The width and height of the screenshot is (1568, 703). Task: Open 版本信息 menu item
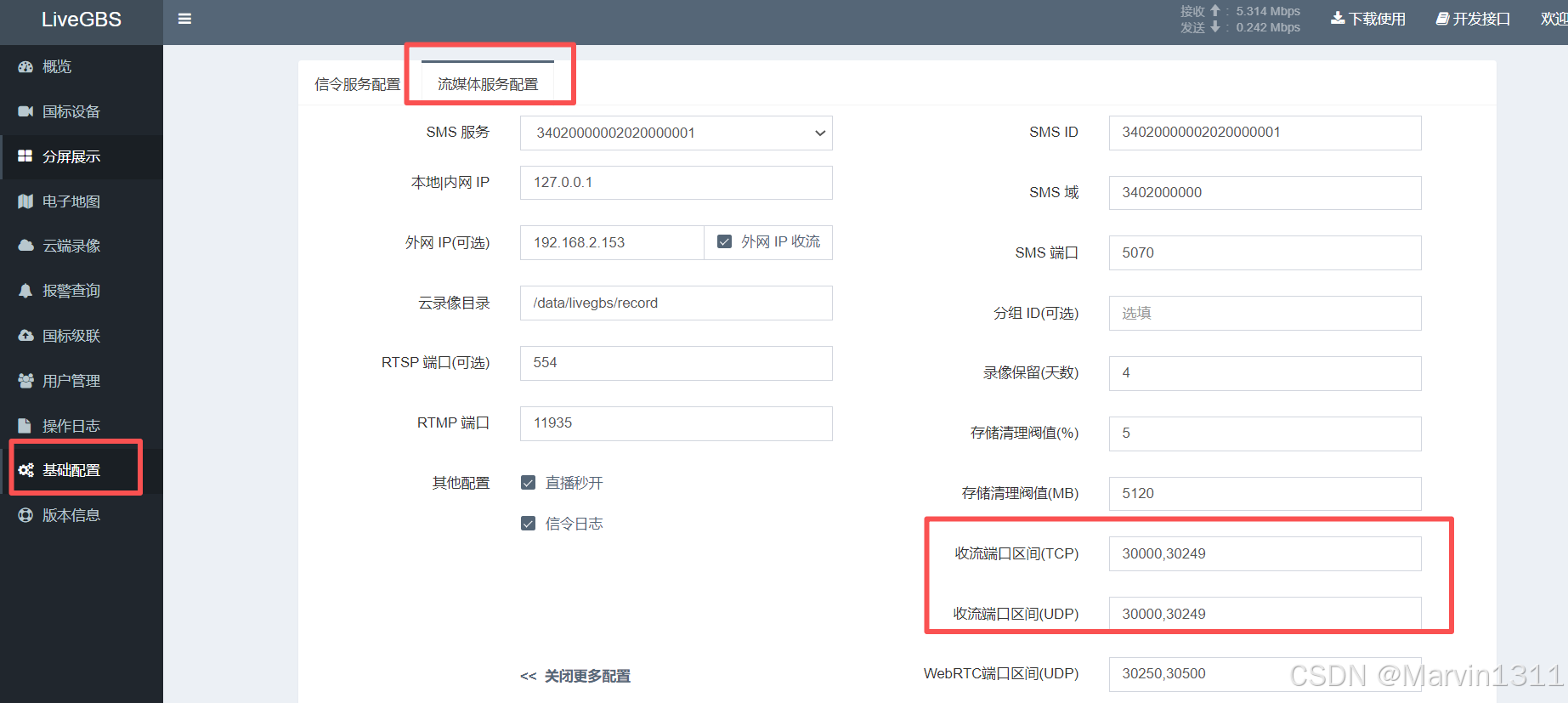click(x=82, y=515)
